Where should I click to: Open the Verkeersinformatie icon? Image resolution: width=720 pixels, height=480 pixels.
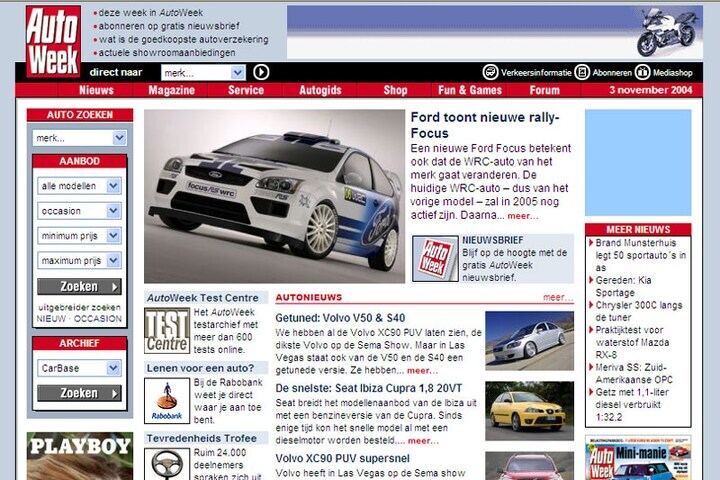pos(490,72)
